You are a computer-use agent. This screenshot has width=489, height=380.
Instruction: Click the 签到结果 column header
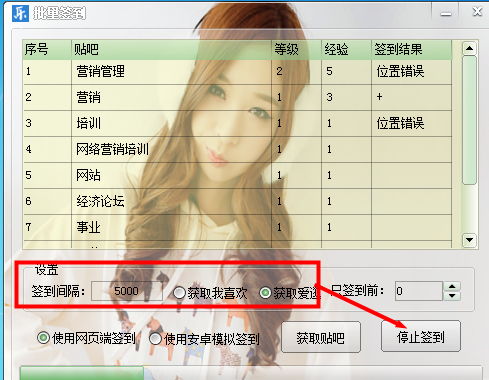coord(412,49)
